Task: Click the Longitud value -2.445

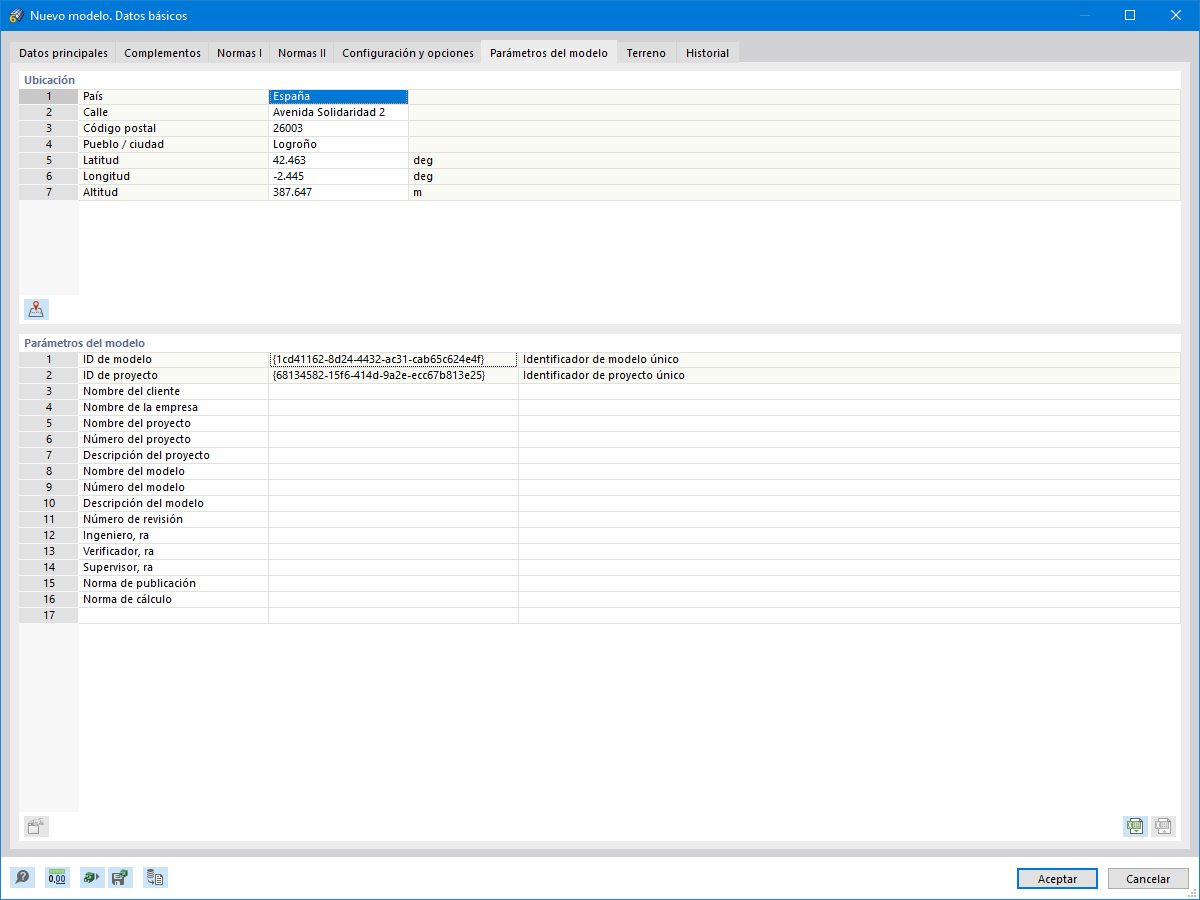Action: click(338, 176)
